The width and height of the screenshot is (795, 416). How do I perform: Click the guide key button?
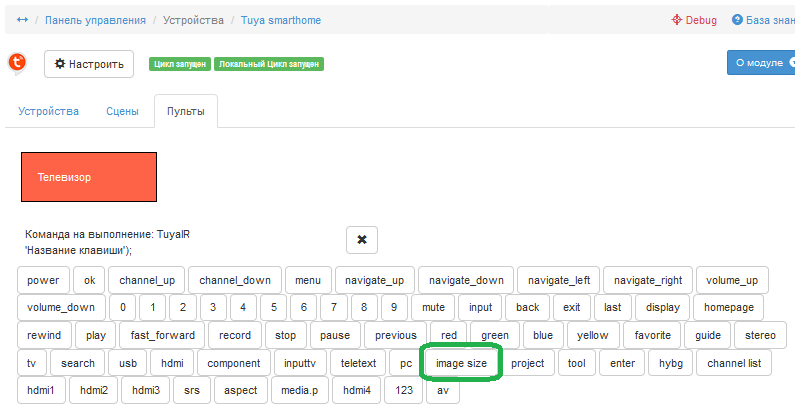pos(708,335)
